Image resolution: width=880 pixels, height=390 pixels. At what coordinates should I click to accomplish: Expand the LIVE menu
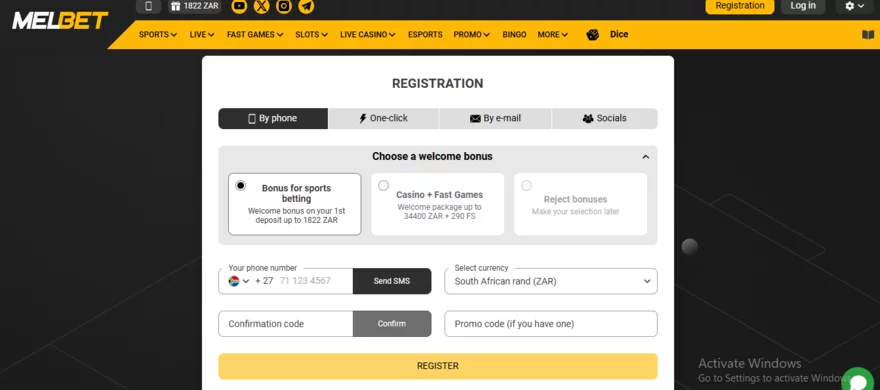coord(202,35)
